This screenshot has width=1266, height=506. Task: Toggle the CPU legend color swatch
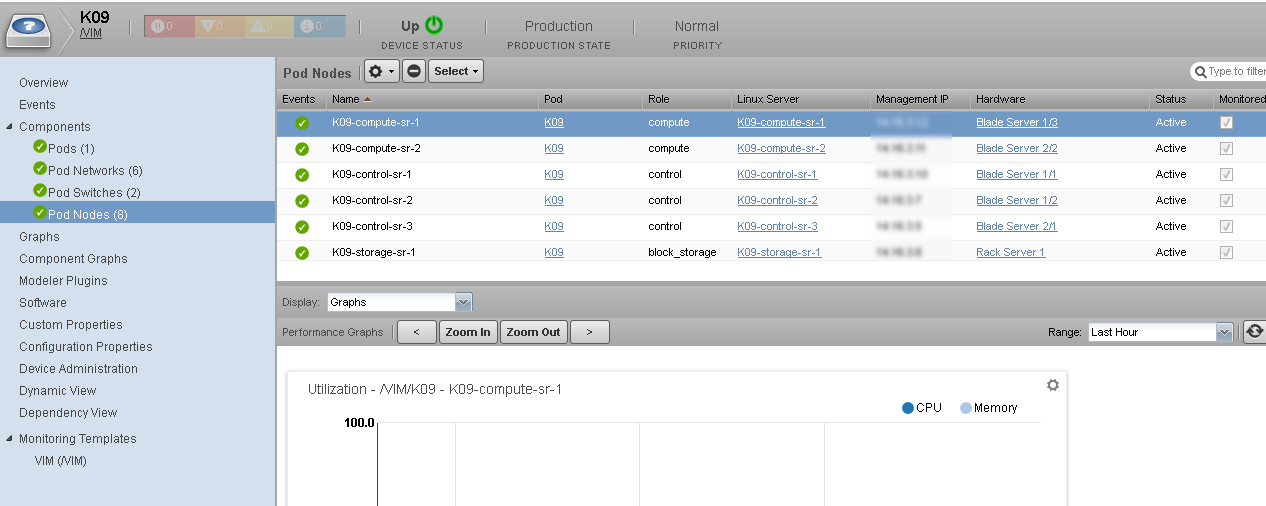tap(908, 408)
